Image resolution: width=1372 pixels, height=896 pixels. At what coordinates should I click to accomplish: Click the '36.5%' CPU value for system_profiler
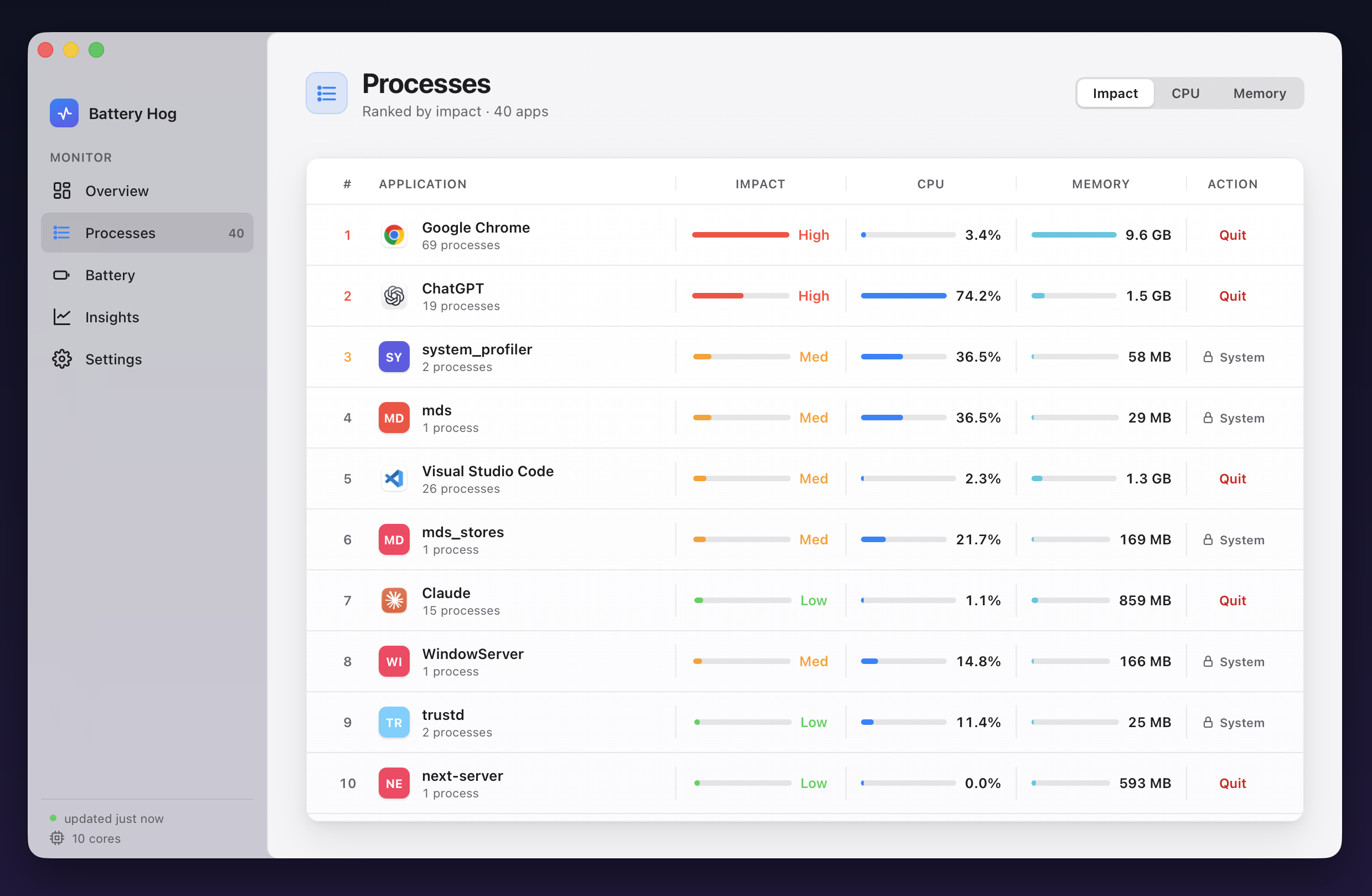[x=978, y=357]
